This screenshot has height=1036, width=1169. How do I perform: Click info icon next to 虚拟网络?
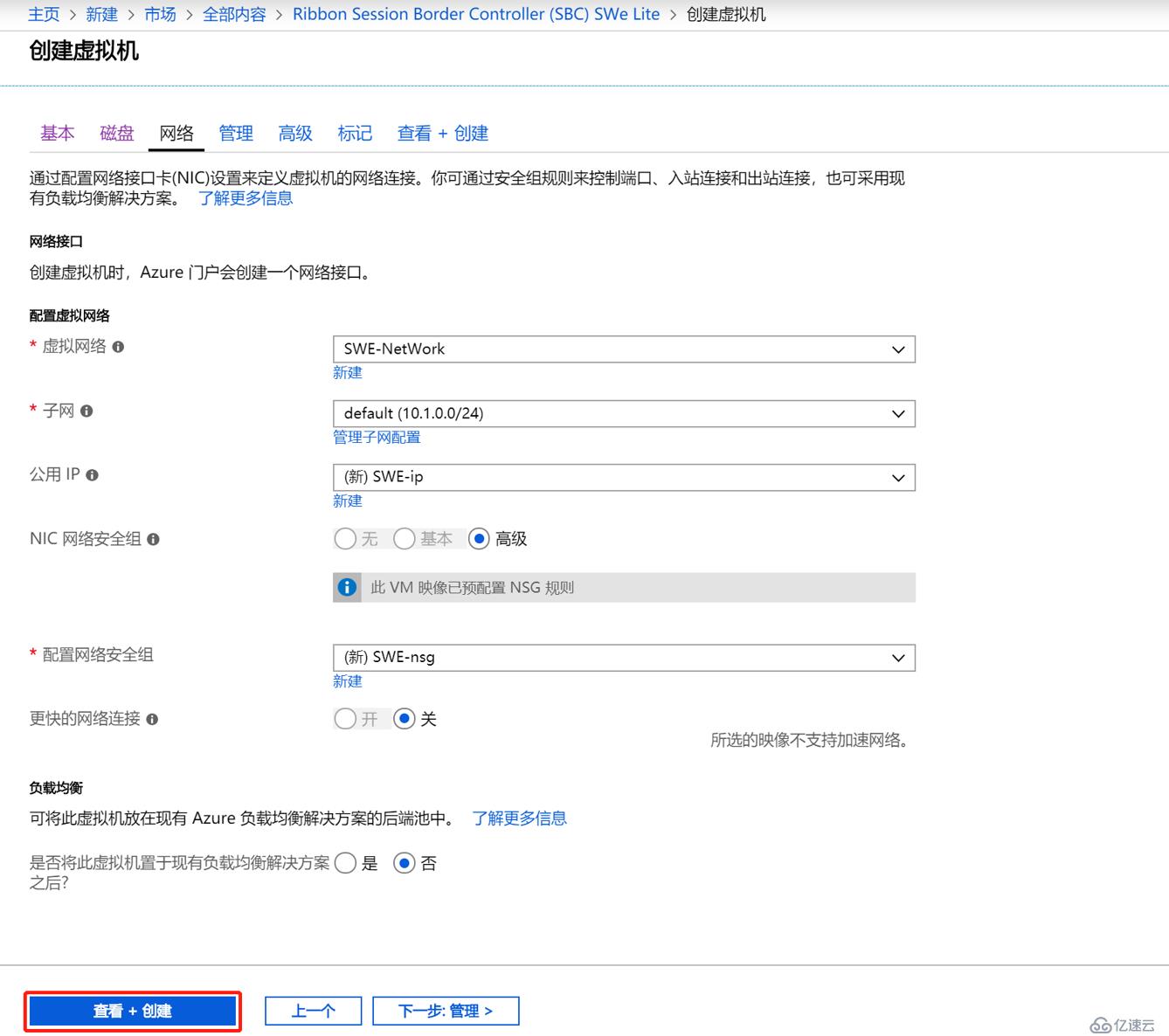point(118,347)
